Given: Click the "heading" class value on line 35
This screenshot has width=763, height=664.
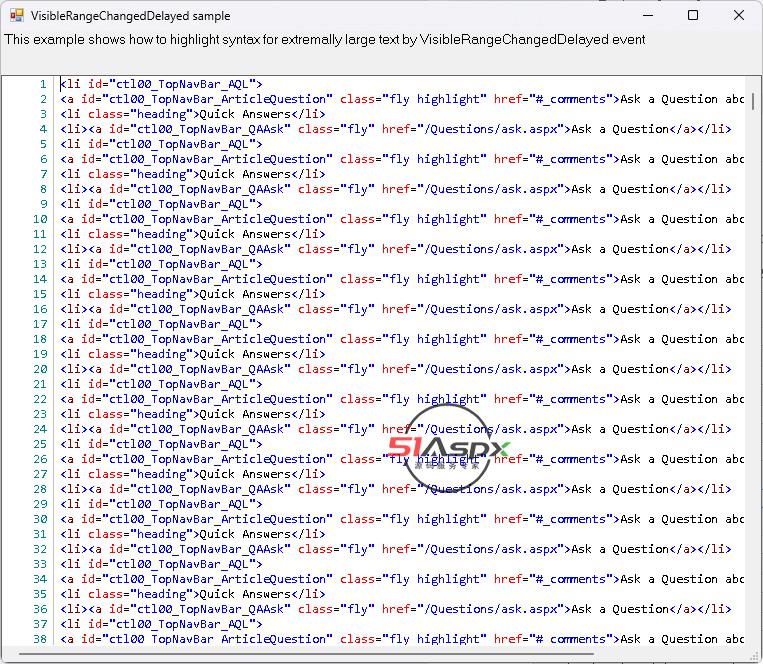Looking at the screenshot, I should pyautogui.click(x=161, y=594).
